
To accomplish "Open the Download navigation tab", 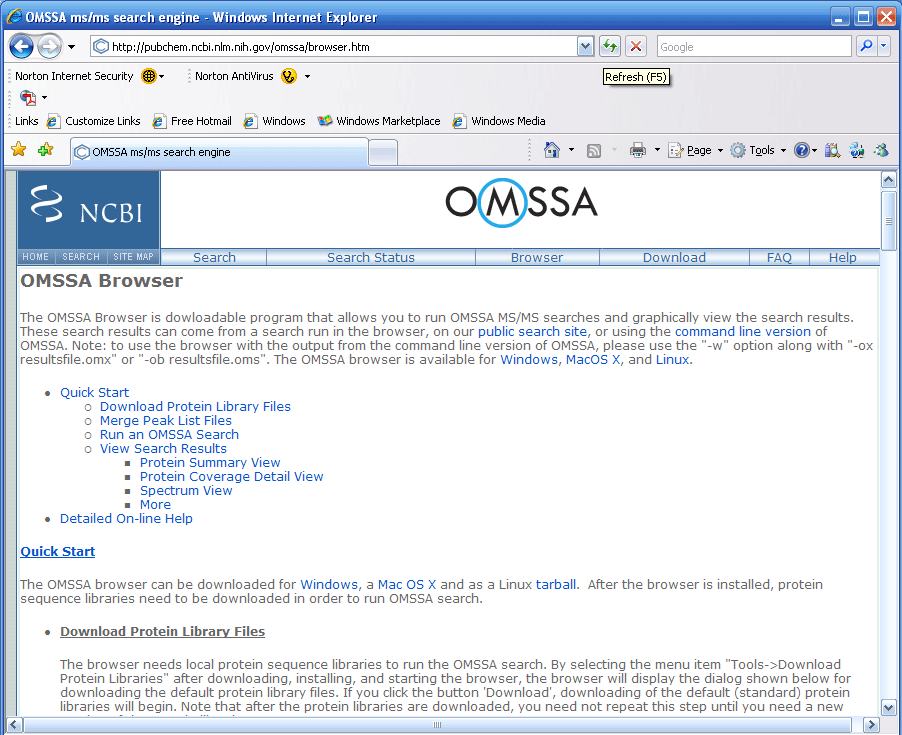I will (x=674, y=257).
